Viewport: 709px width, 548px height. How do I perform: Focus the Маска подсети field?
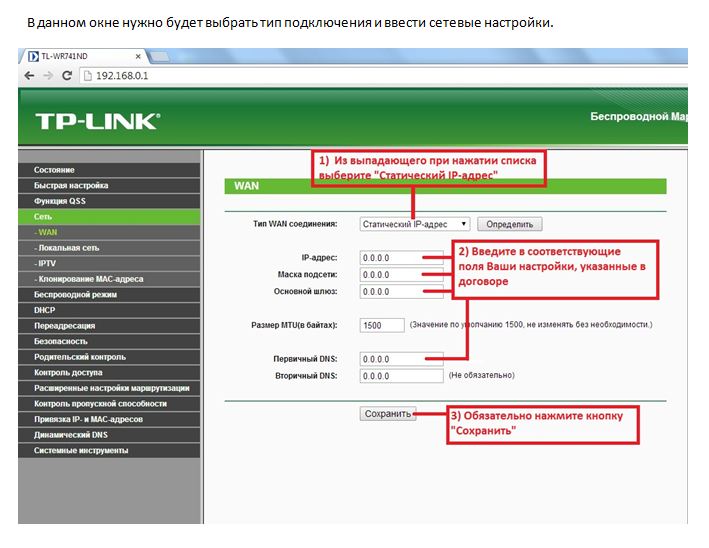(391, 274)
